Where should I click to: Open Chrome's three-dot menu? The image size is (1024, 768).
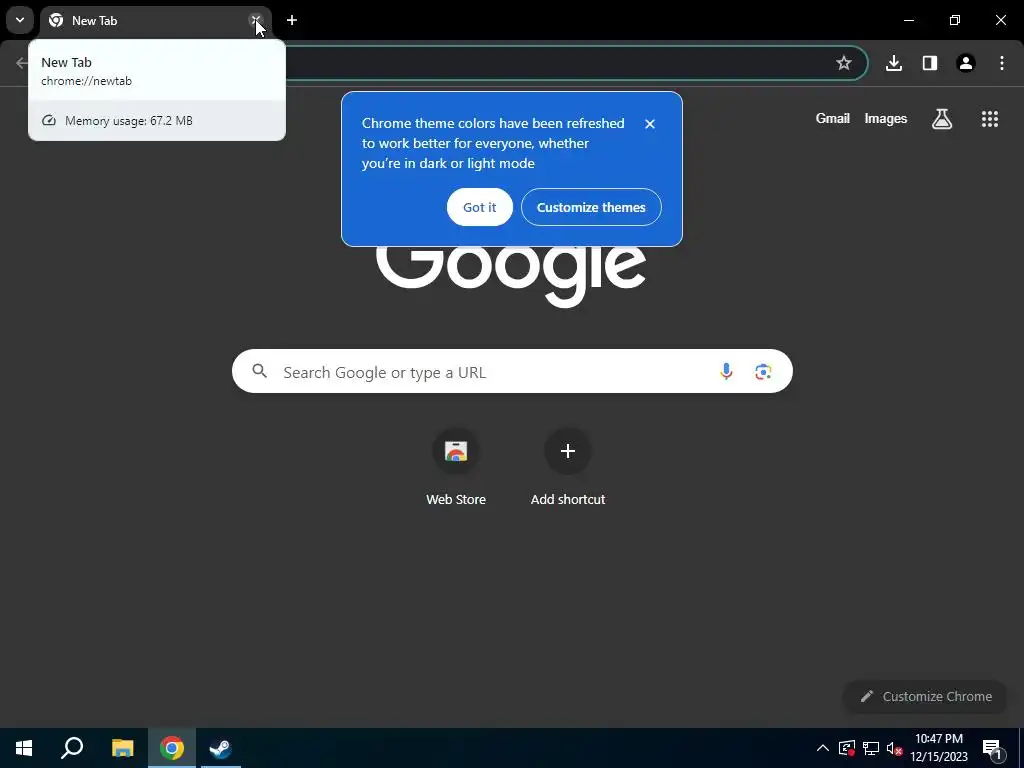coord(1002,63)
